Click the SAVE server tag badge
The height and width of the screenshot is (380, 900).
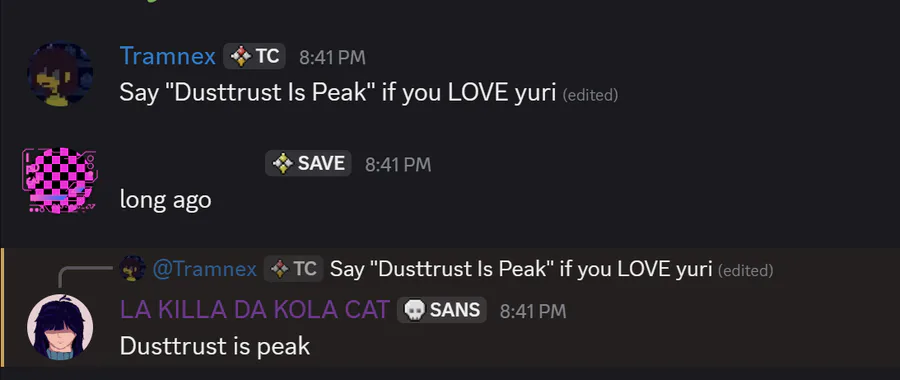coord(308,164)
